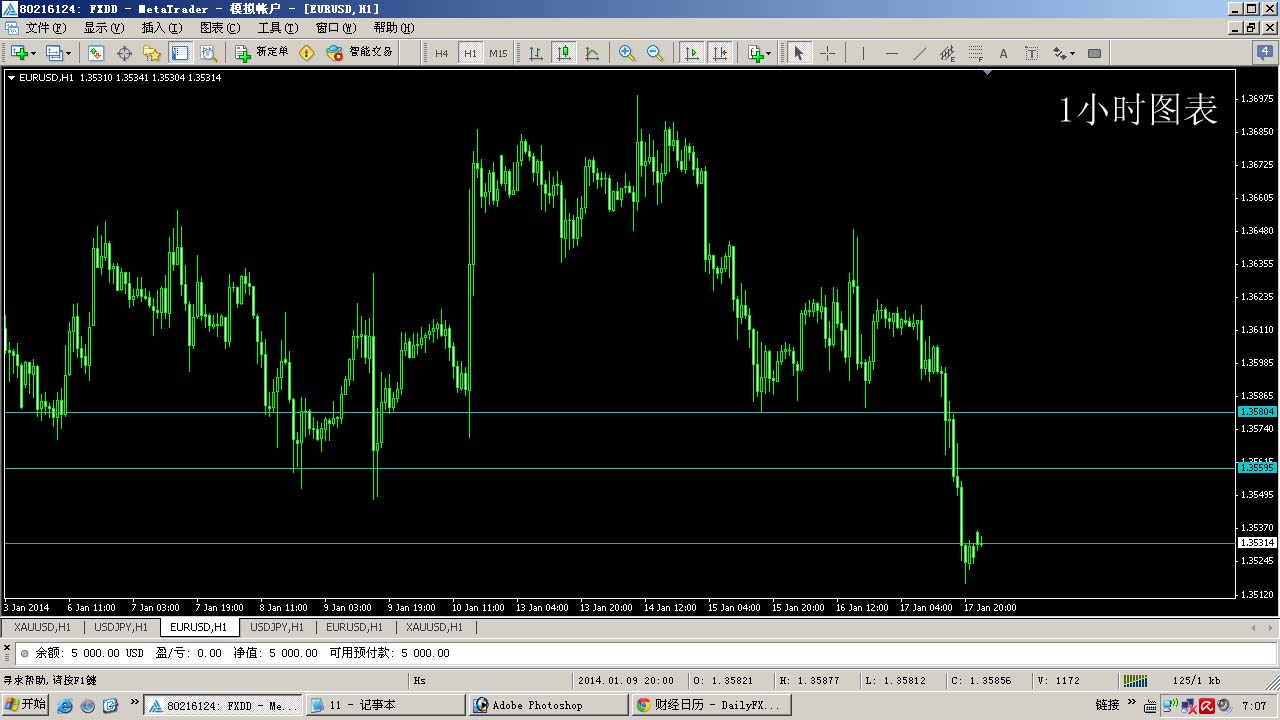Switch to the first XAUUSD,H1 chart tab
The image size is (1280, 720).
click(42, 627)
